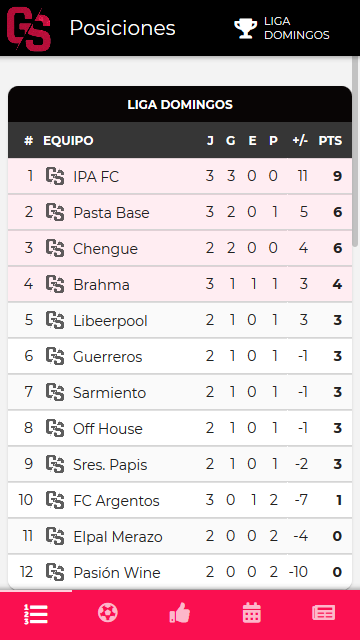Click the GS logo in header
Viewport: 360px width, 640px height.
(29, 29)
